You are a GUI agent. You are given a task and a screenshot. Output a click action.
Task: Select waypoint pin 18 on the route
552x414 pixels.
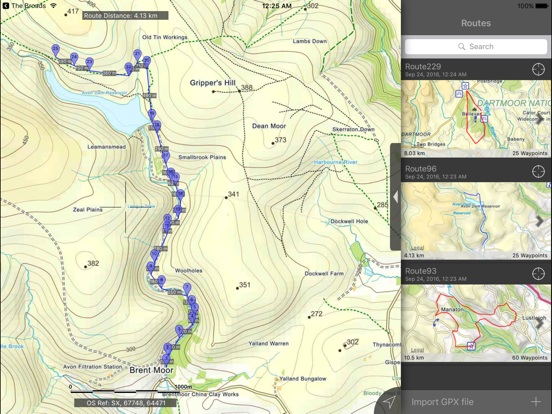pos(157,126)
